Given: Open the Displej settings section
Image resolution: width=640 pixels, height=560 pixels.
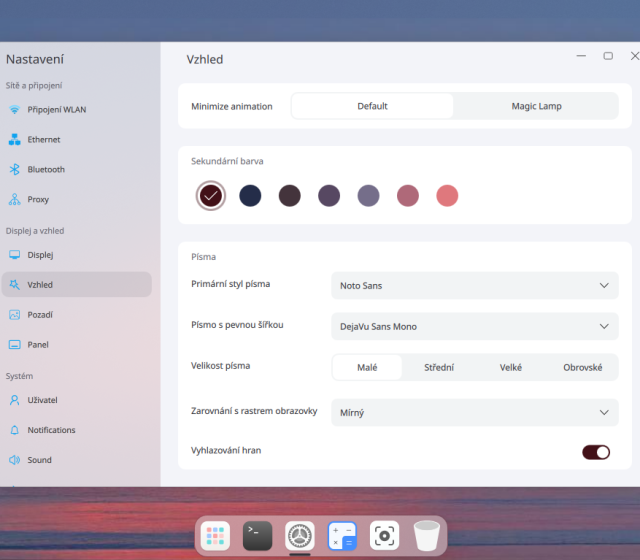Looking at the screenshot, I should click(40, 255).
